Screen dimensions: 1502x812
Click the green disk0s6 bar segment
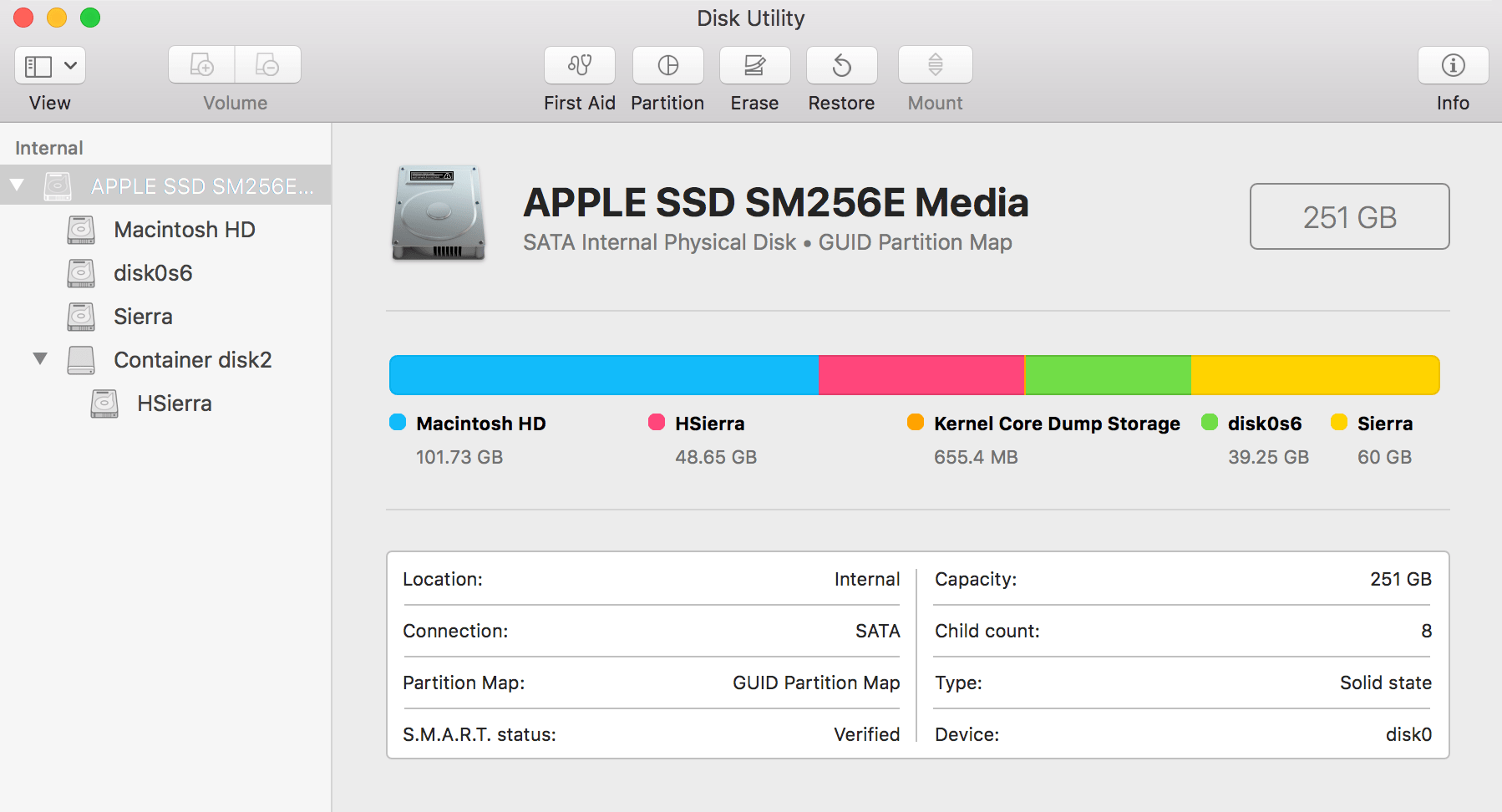1108,375
